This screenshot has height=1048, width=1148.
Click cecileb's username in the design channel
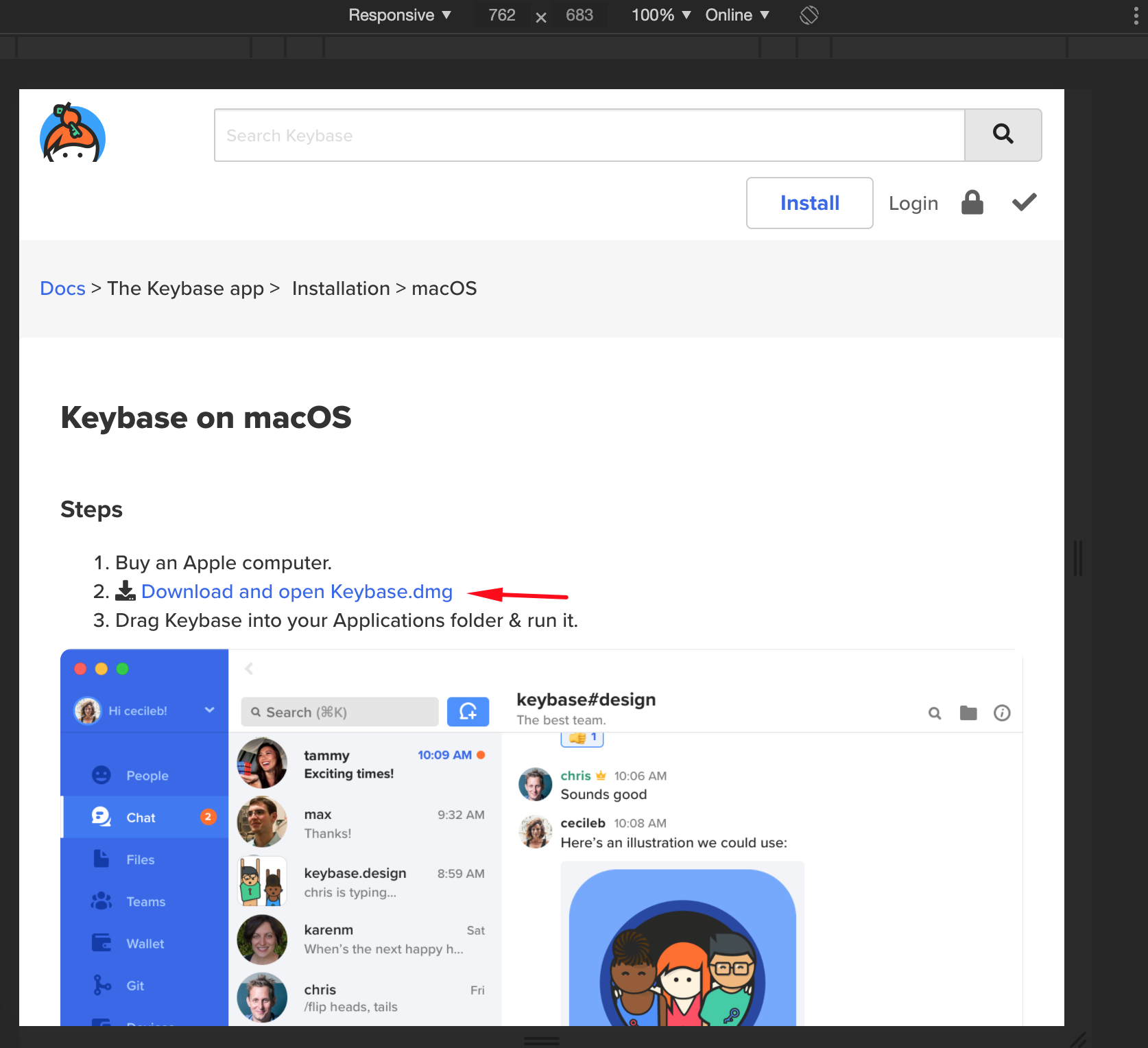click(583, 823)
